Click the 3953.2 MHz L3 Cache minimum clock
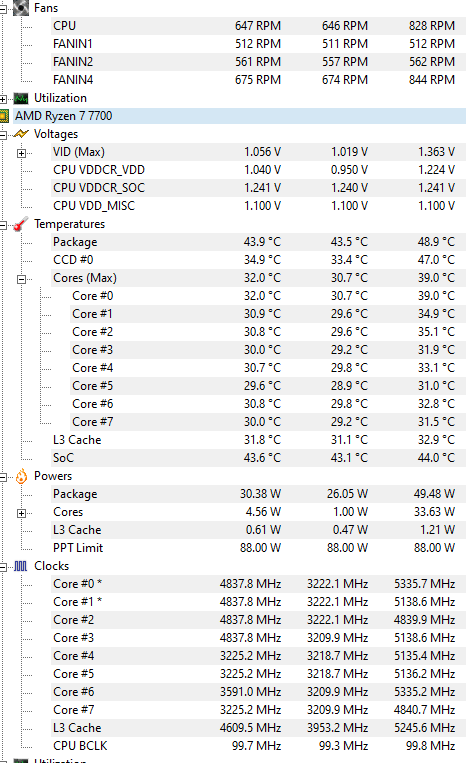Viewport: 466px width, 763px height. point(338,728)
